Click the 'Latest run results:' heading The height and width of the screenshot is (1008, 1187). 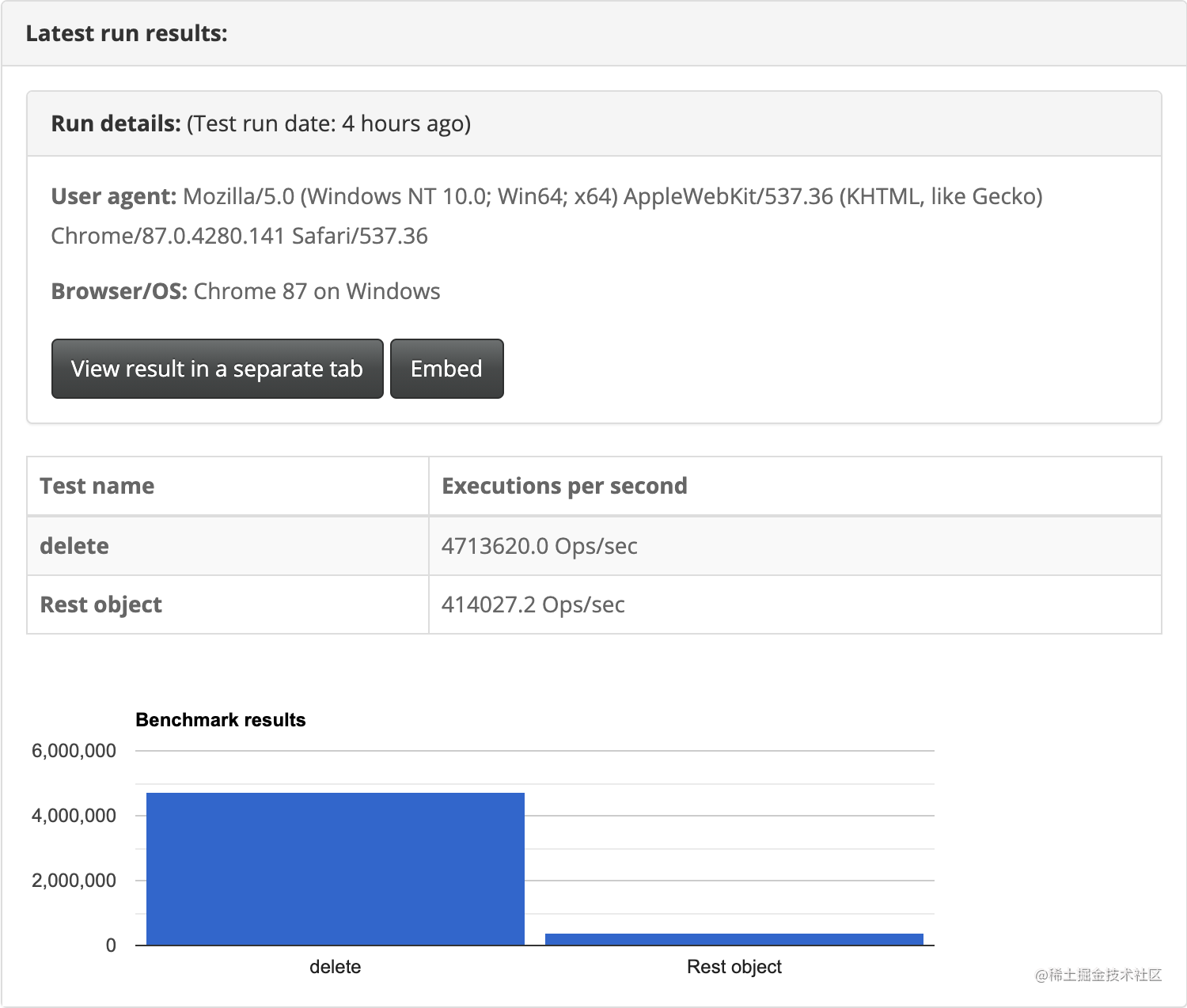pyautogui.click(x=127, y=33)
